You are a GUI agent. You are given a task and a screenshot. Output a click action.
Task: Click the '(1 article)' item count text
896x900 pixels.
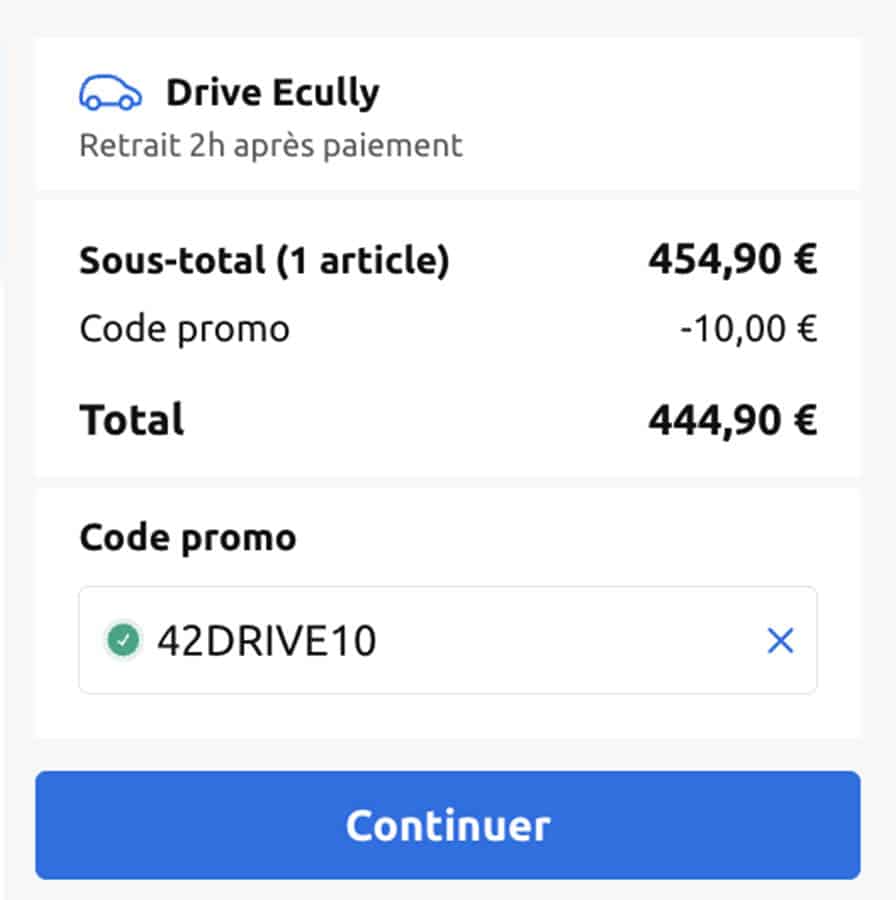coord(362,261)
